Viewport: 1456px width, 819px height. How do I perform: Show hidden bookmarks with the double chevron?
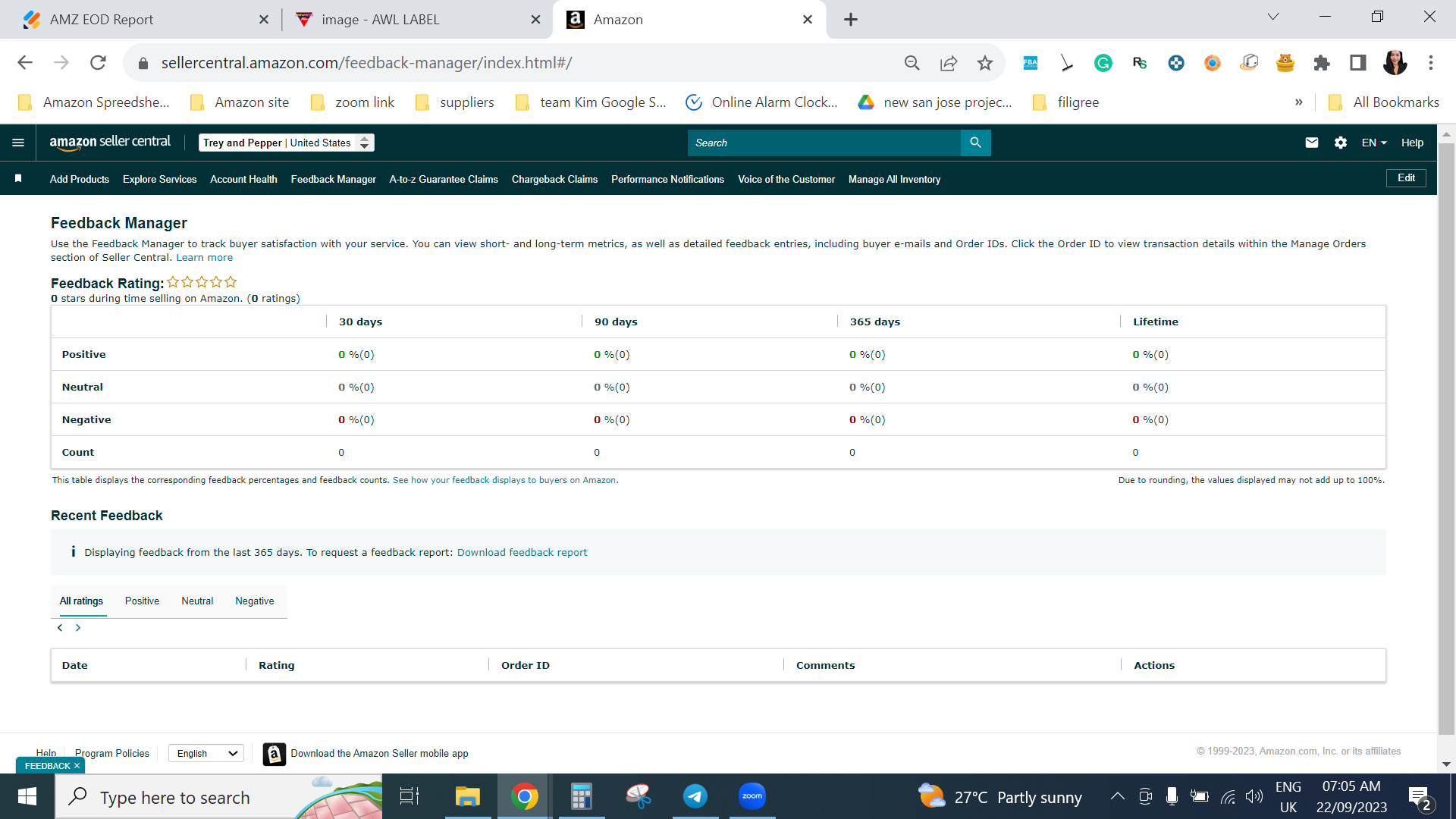(1299, 102)
